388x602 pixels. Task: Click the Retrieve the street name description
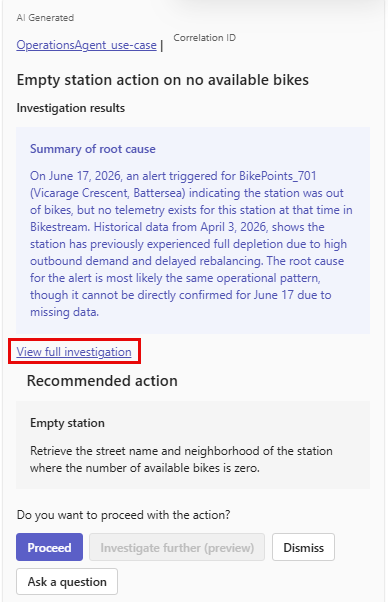(x=181, y=459)
